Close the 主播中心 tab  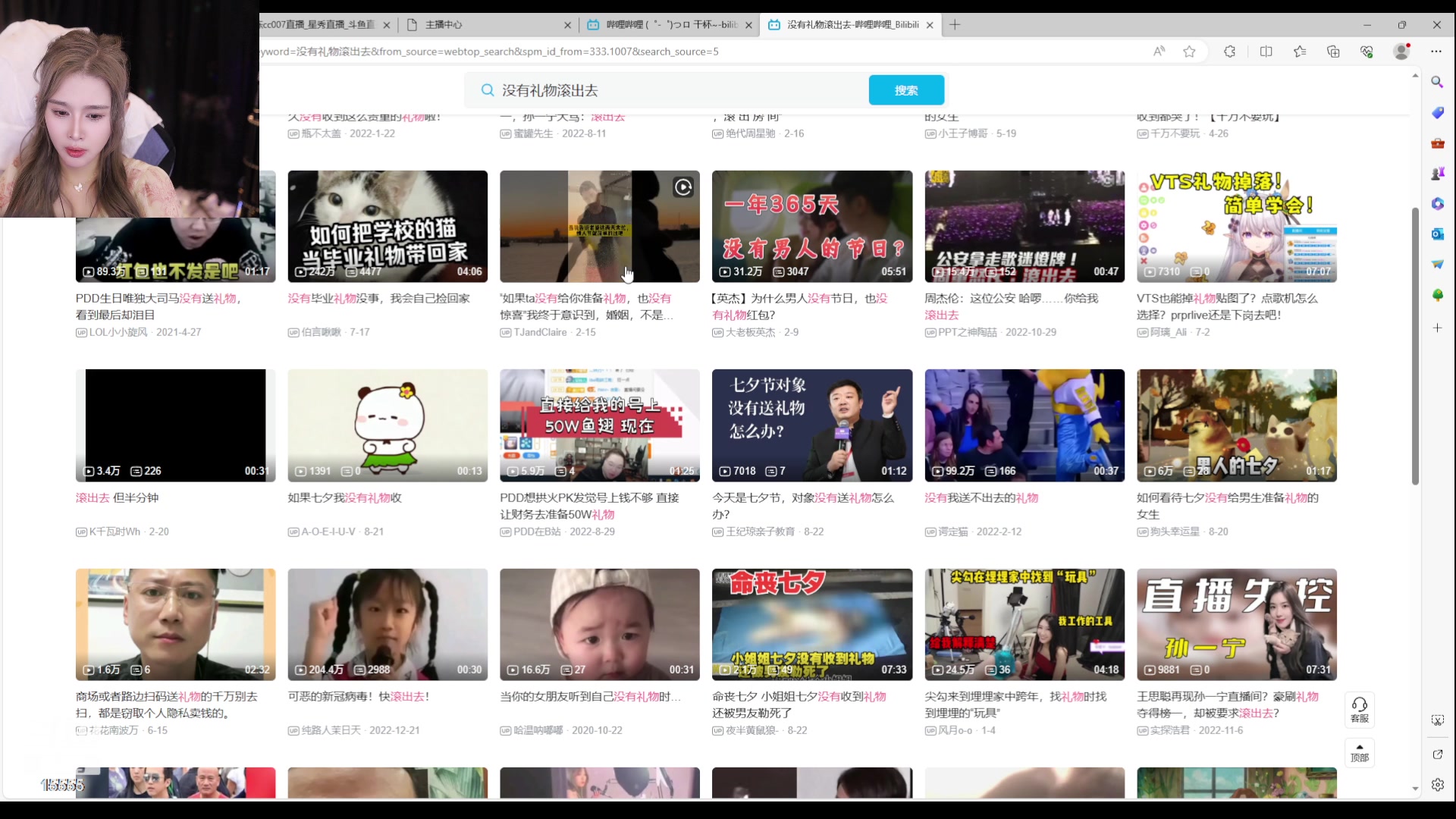click(x=567, y=25)
